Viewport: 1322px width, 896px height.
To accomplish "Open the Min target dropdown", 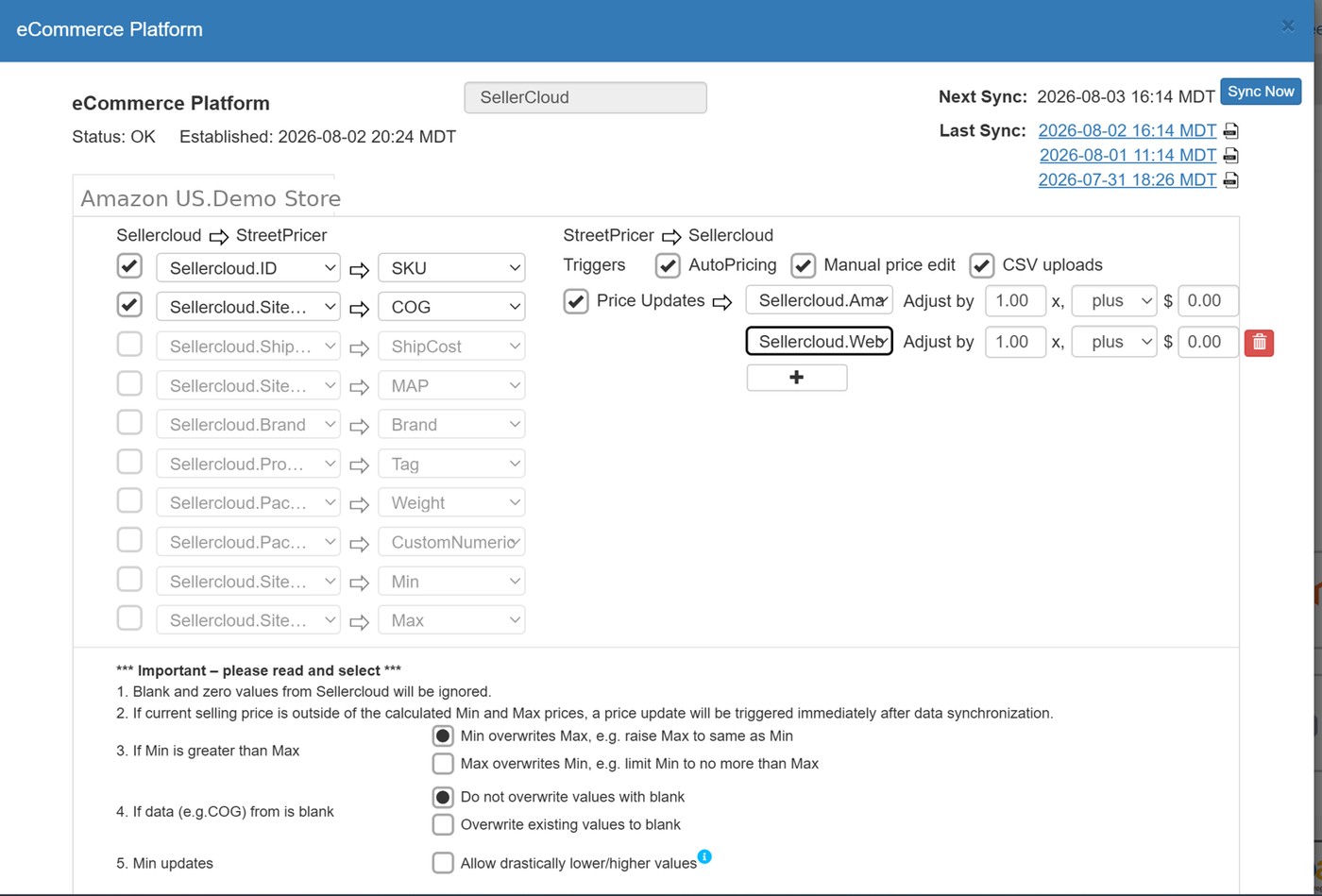I will pyautogui.click(x=451, y=582).
